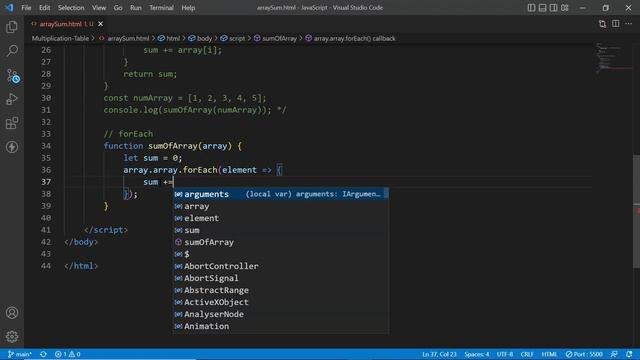Screen dimensions: 640x360
Task: Toggle the bottom panel layout icon
Action: (542, 8)
